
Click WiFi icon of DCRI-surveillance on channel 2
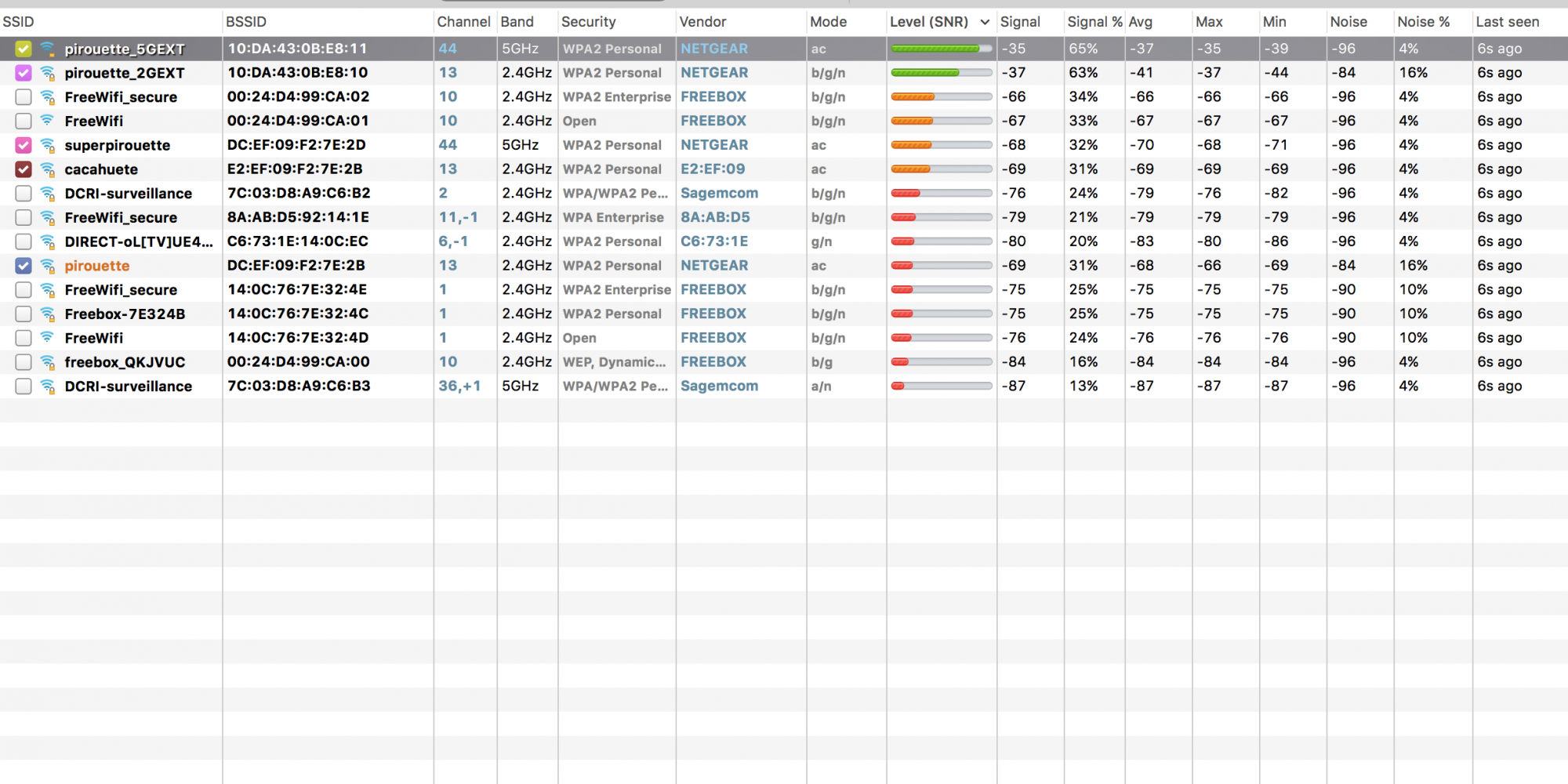click(48, 194)
